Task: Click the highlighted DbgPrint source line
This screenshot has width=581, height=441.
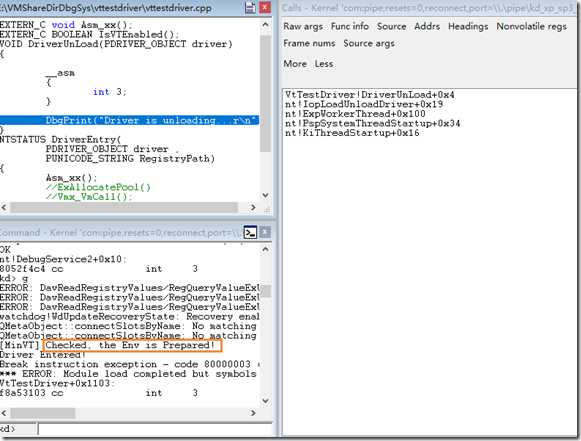Action: point(129,120)
